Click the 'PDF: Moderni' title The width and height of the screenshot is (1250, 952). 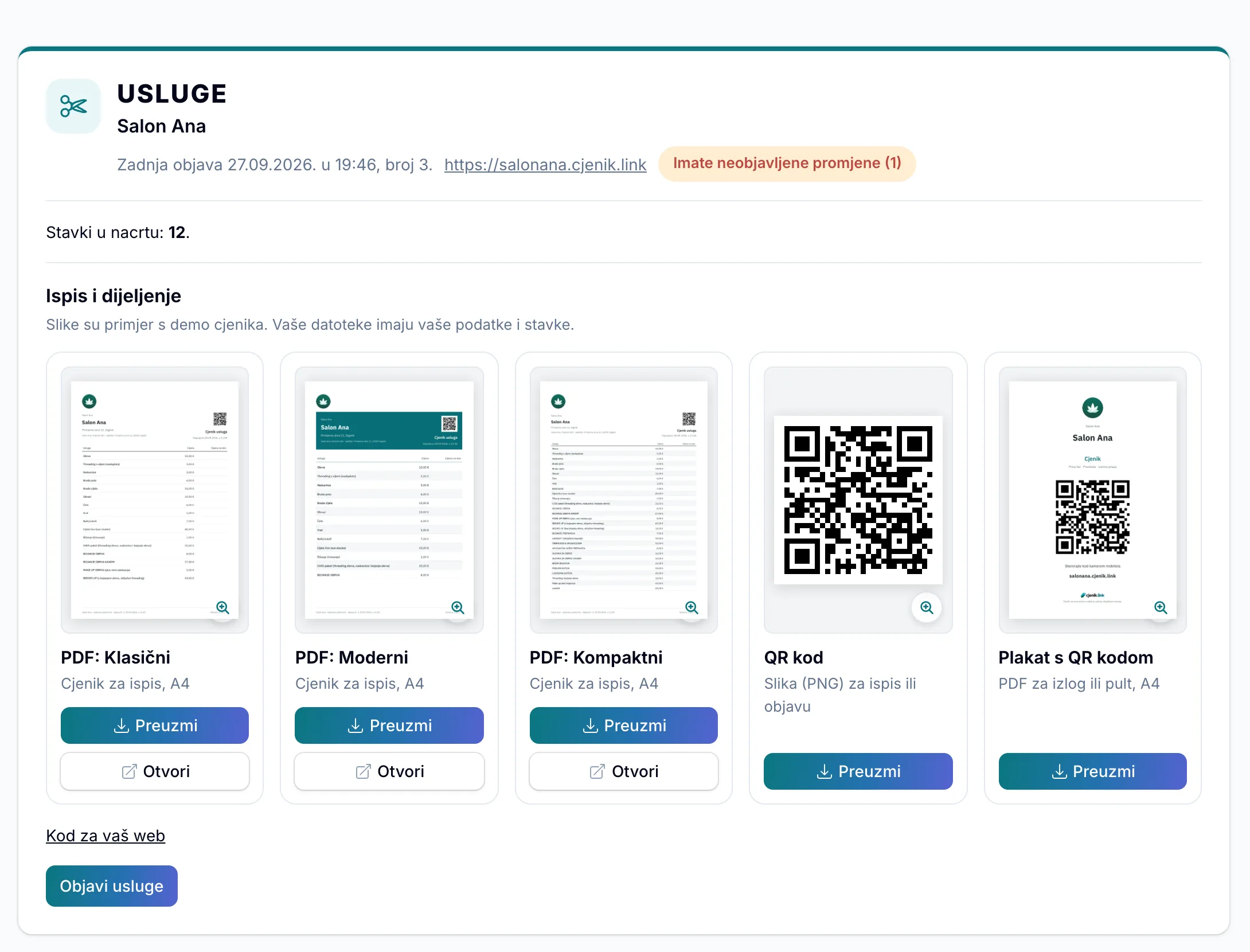[x=351, y=657]
